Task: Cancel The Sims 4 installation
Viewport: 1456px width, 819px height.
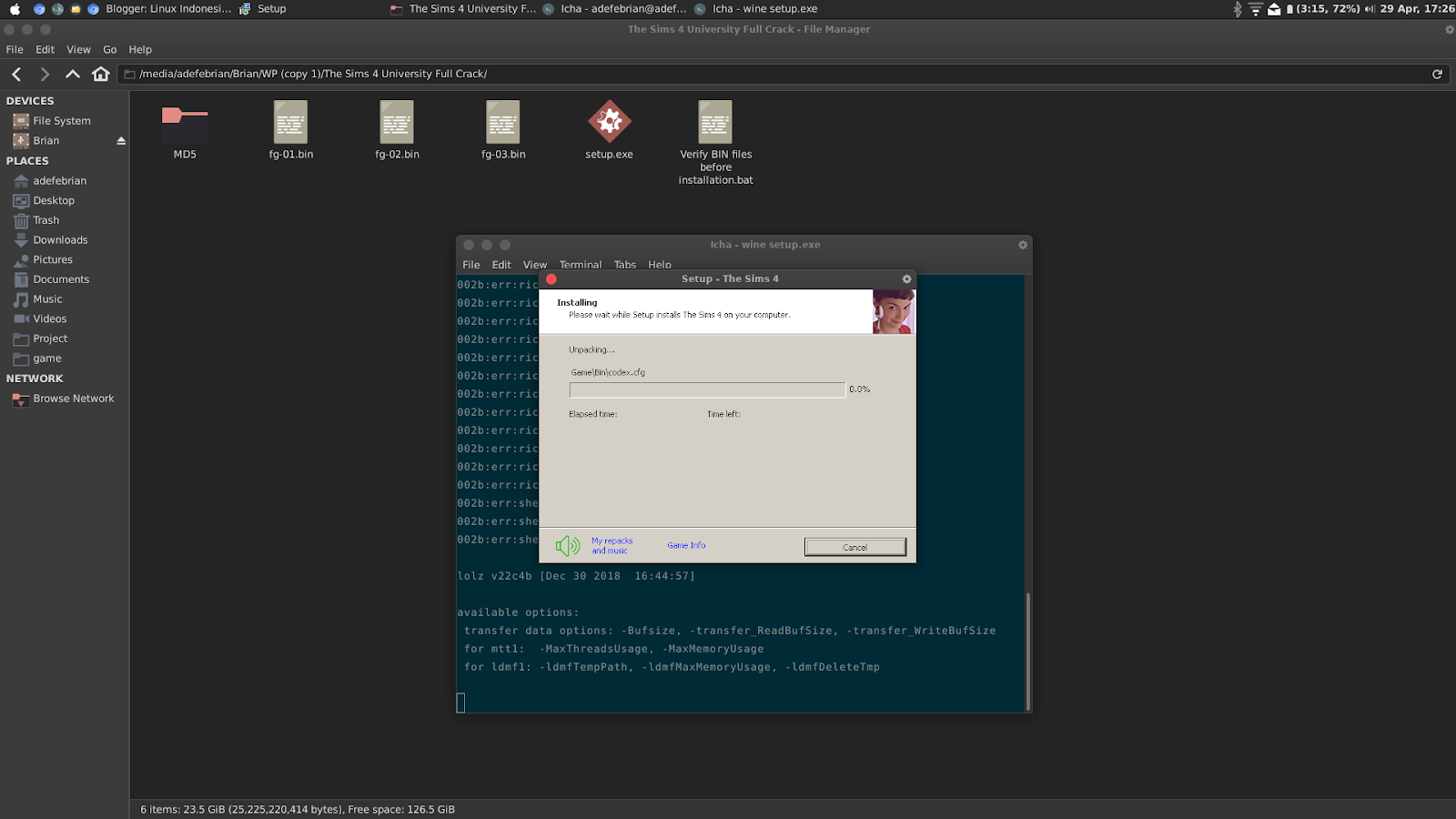Action: point(854,546)
